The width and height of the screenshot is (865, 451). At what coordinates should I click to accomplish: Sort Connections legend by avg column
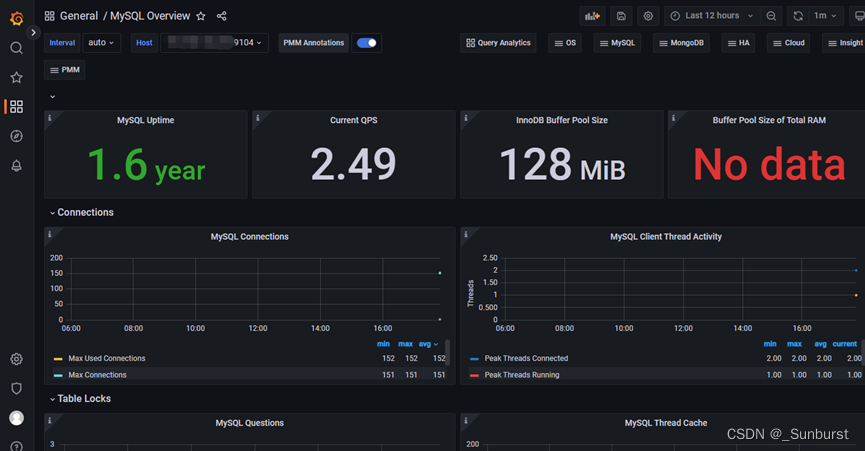point(428,344)
